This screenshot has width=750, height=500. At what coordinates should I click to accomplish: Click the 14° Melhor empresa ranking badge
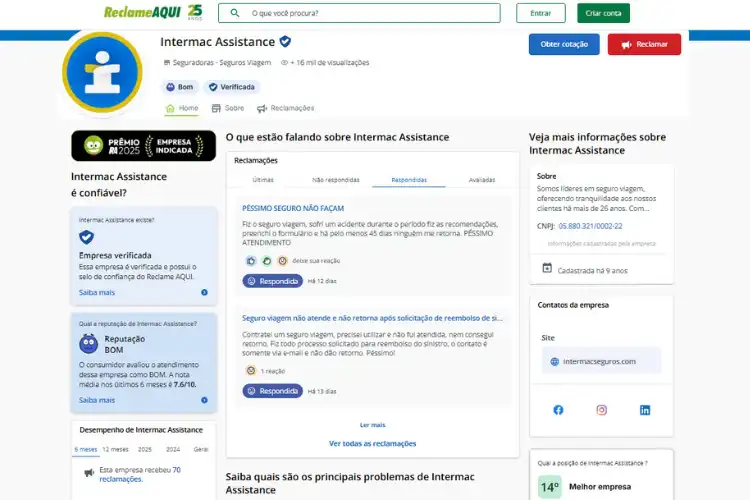tap(550, 487)
